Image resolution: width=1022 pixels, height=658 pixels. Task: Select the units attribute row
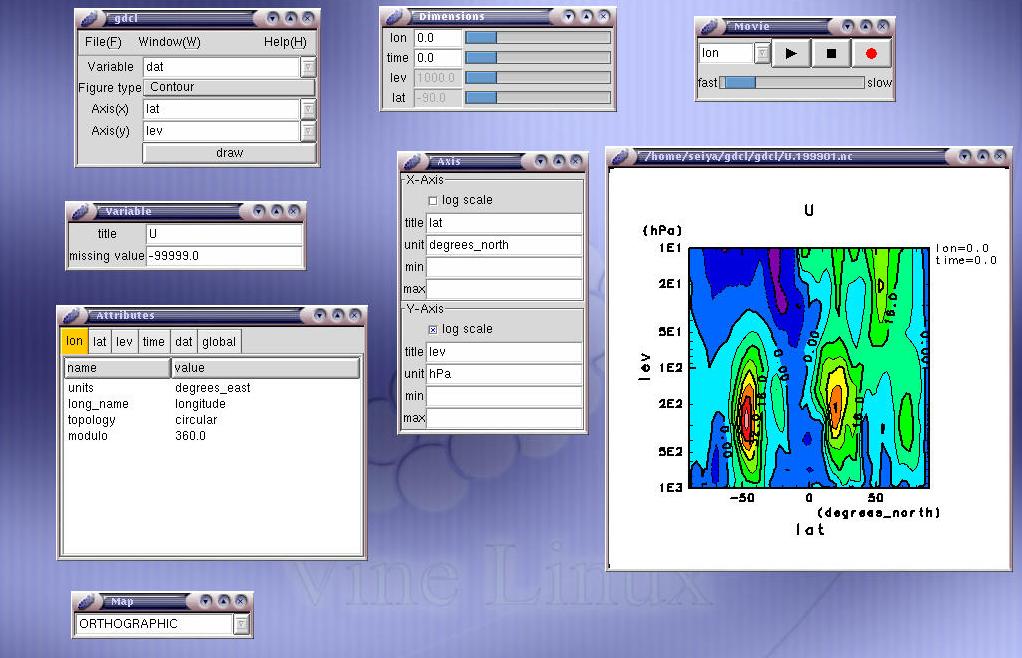click(x=212, y=388)
